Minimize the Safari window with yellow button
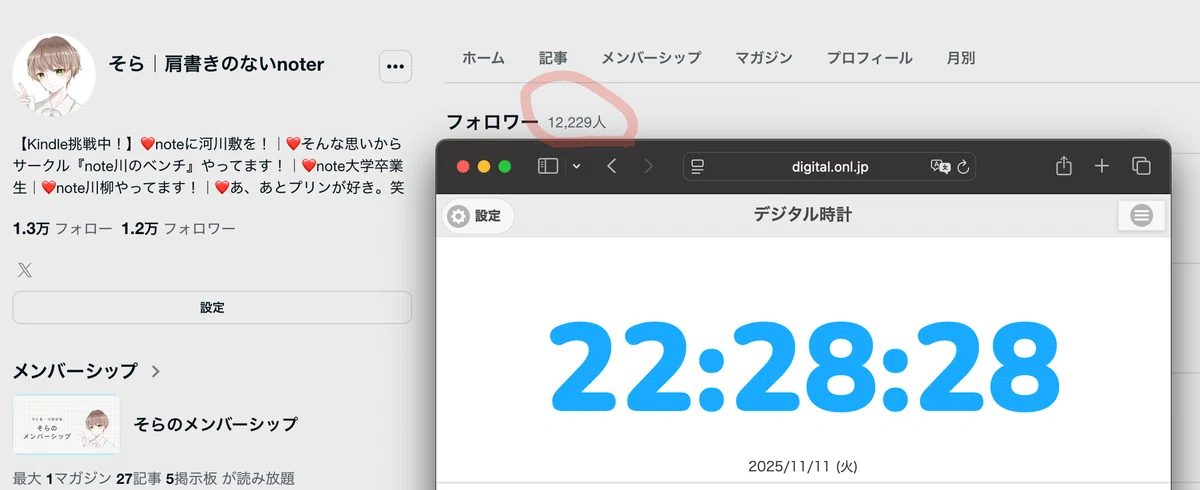This screenshot has width=1200, height=490. (484, 166)
